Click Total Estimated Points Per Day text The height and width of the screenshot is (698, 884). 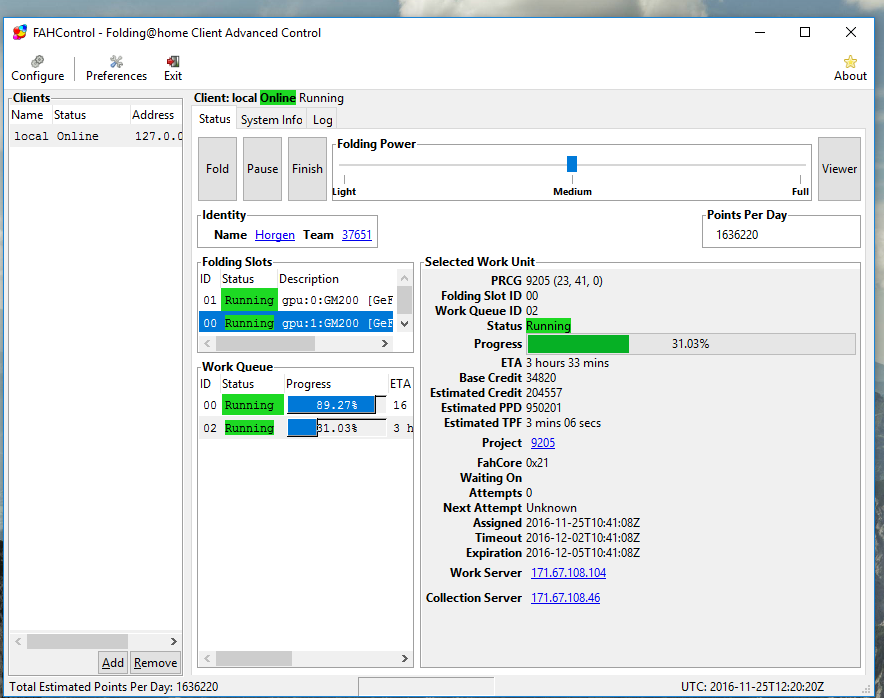click(114, 687)
